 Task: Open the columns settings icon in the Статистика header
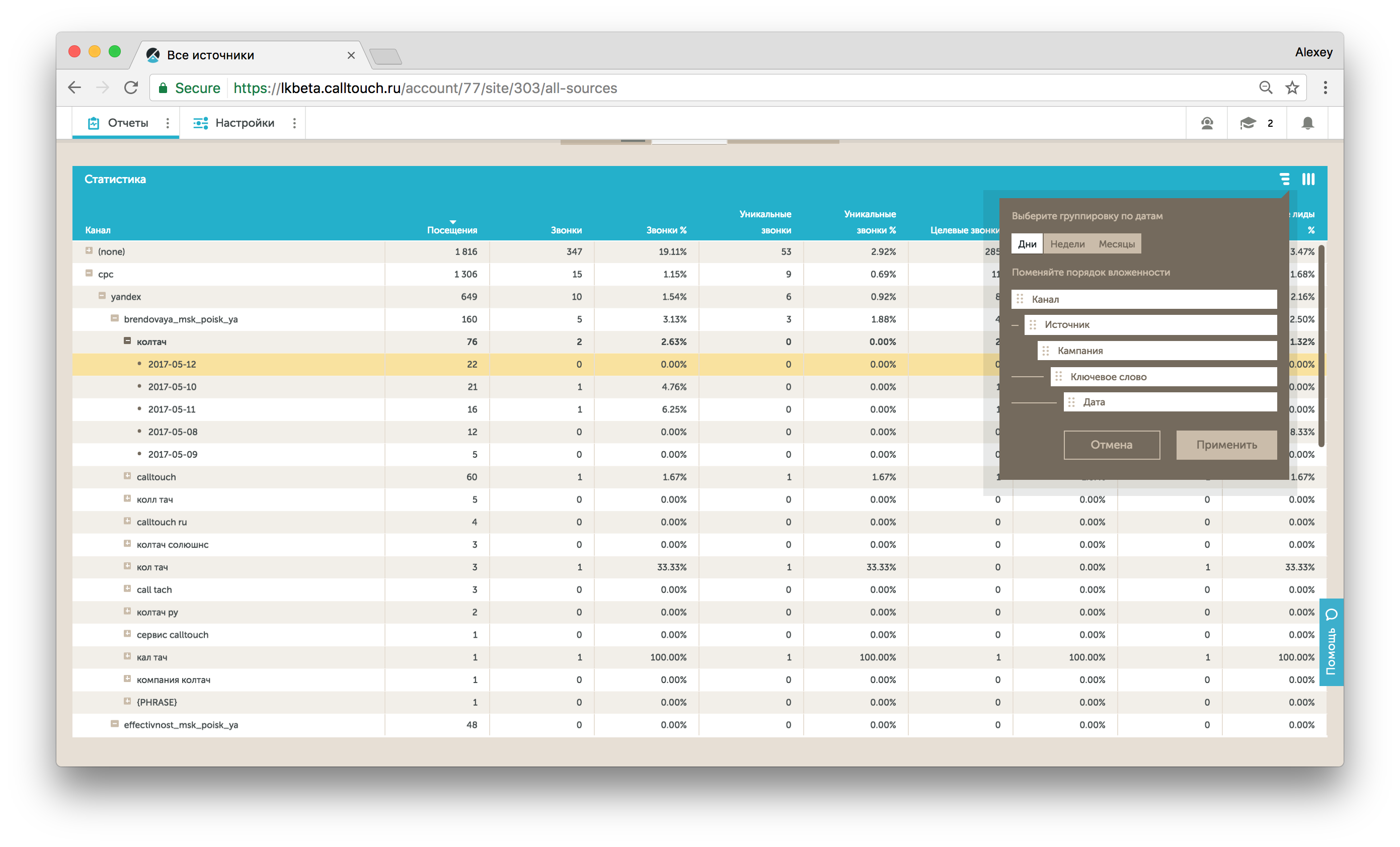point(1308,180)
